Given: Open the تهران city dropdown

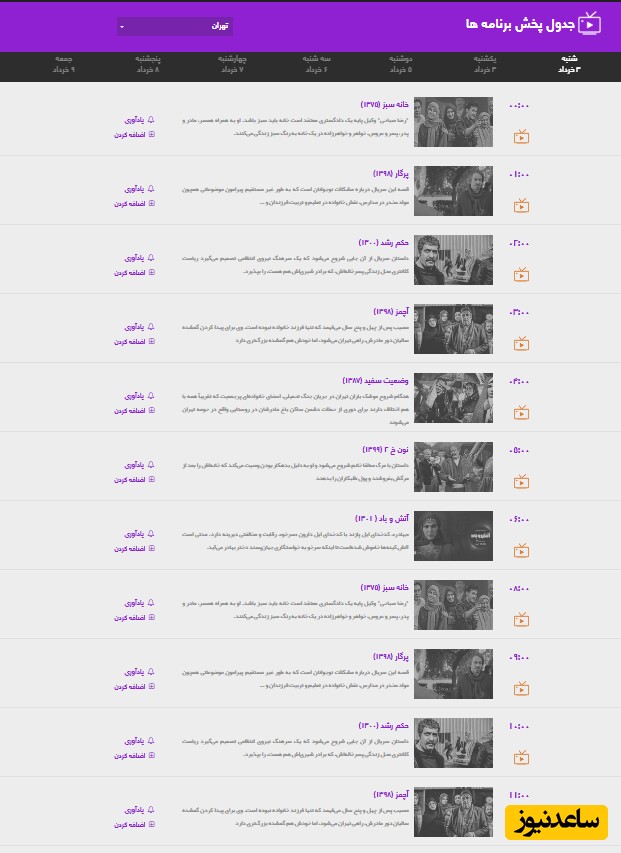Looking at the screenshot, I should 175,26.
